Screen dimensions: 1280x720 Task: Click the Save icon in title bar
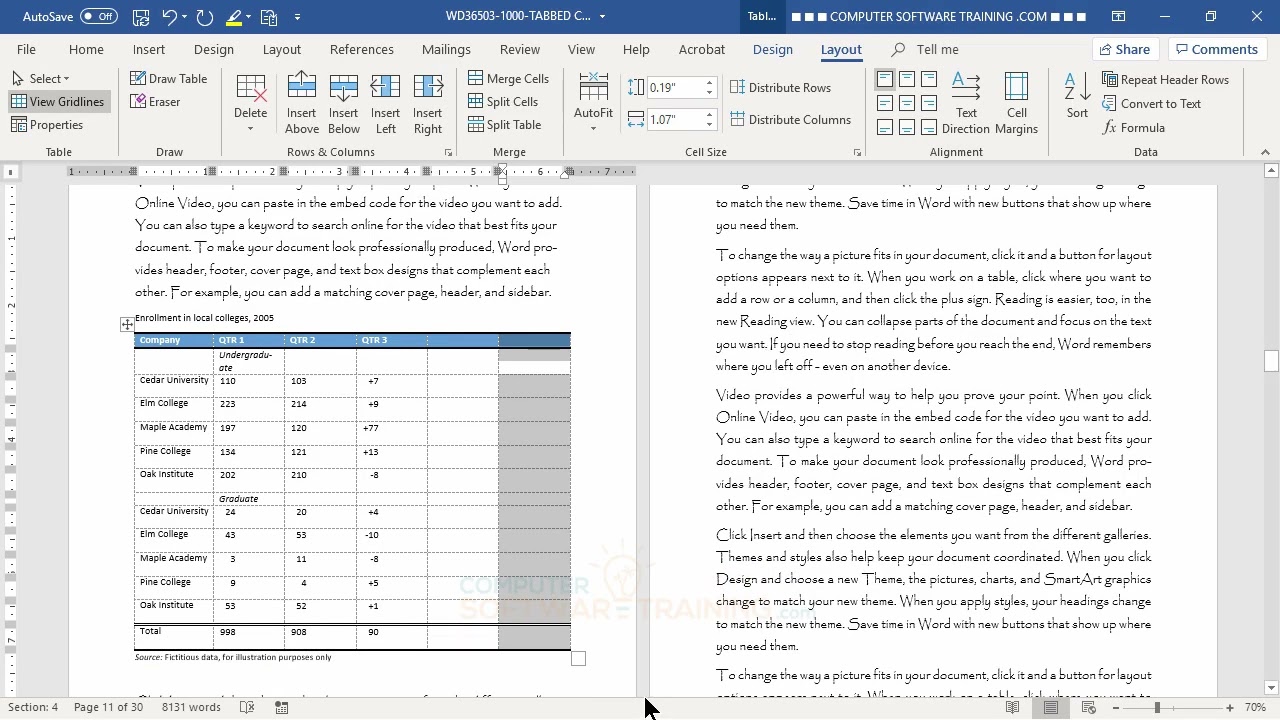(x=141, y=17)
